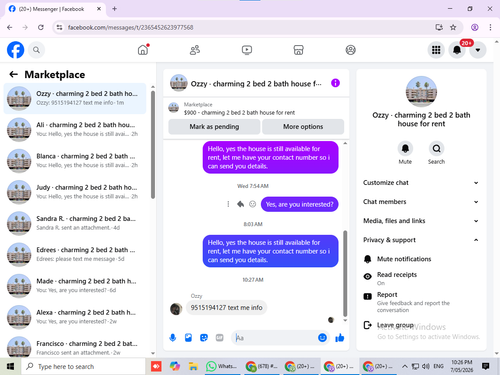Reply to the 'Yes, are you interested?' message
This screenshot has height=375, width=500.
pyautogui.click(x=240, y=204)
